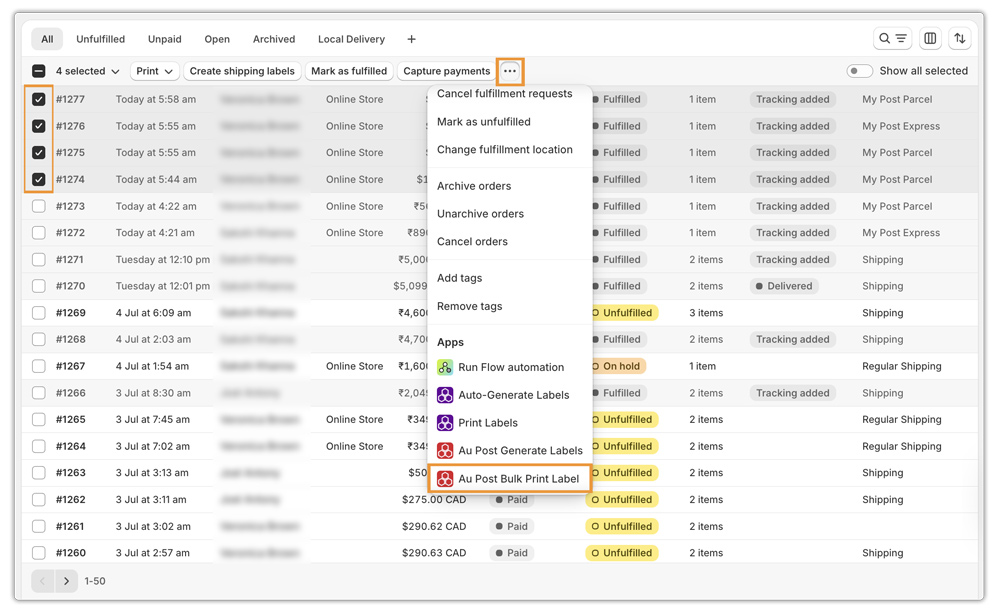
Task: Click the Capture payments button
Action: pyautogui.click(x=446, y=71)
